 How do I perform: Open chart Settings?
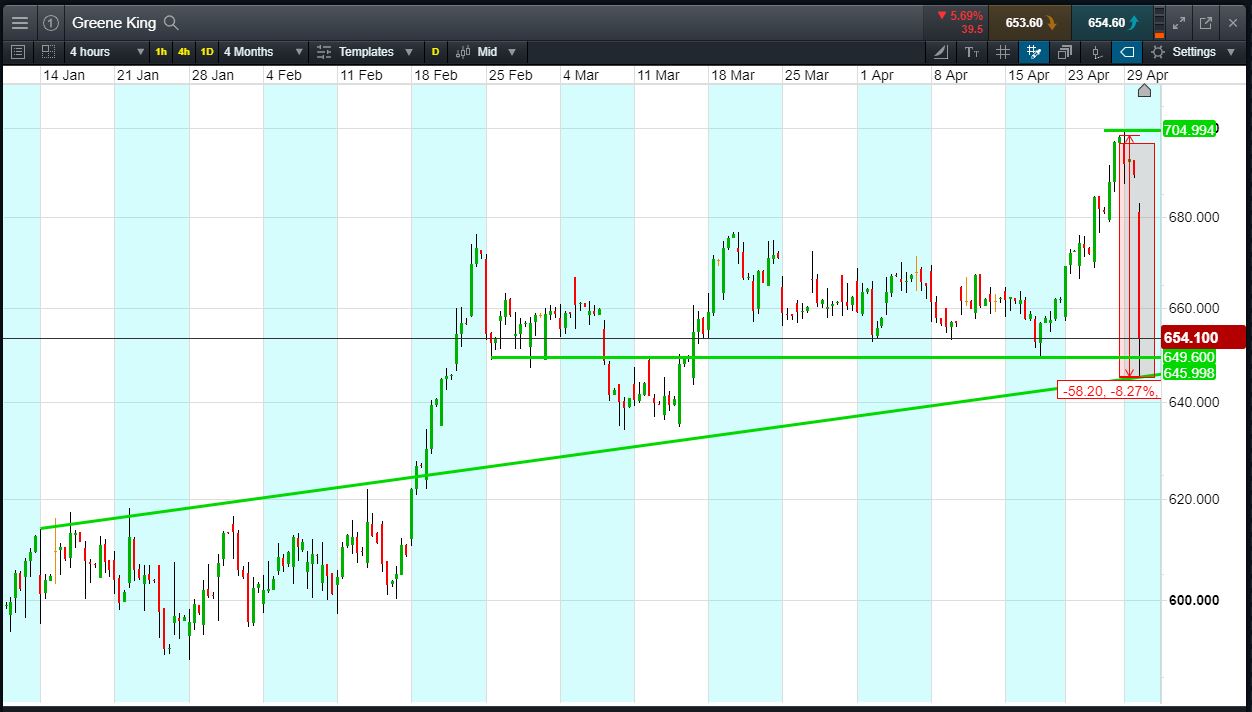[1193, 52]
